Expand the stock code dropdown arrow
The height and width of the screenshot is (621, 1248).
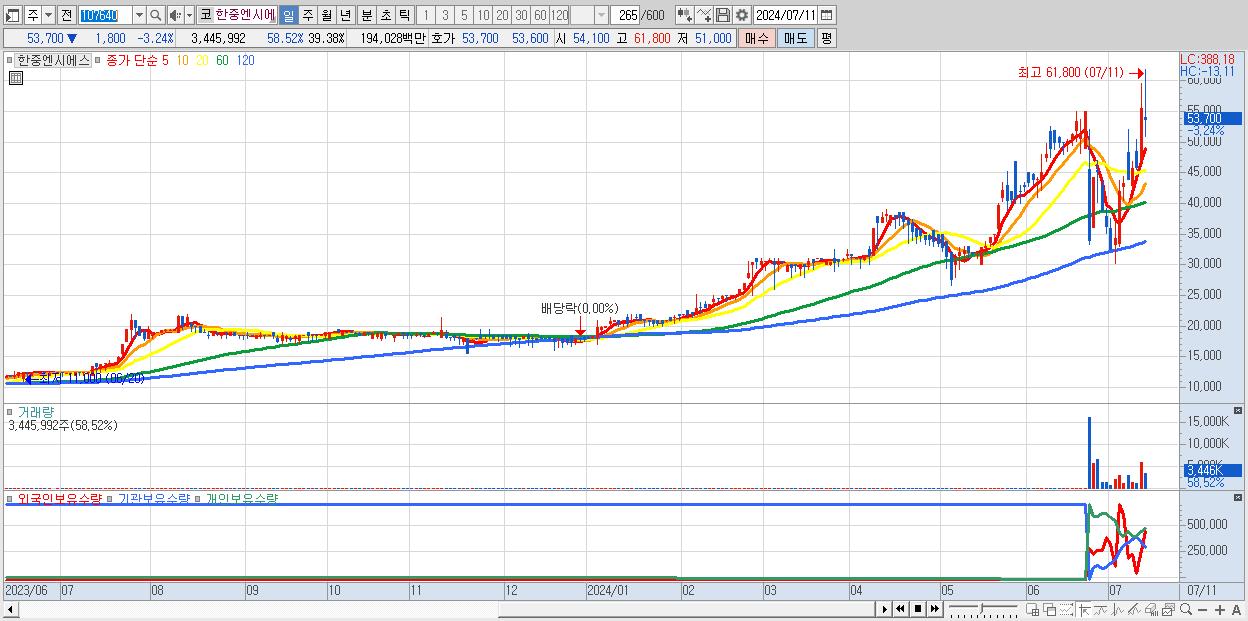coord(139,15)
